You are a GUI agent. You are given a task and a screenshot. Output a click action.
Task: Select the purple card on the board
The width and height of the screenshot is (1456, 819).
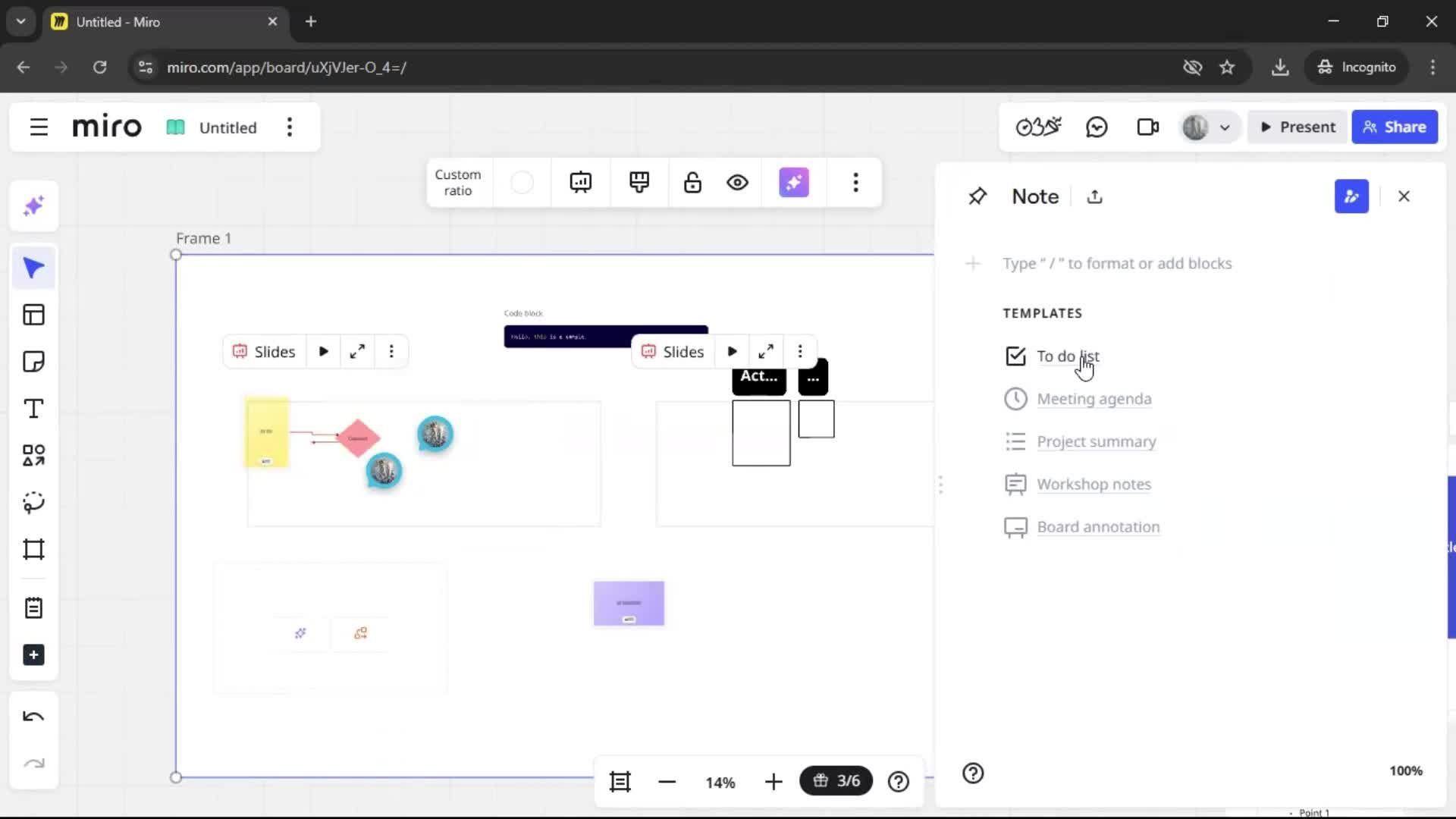point(629,604)
